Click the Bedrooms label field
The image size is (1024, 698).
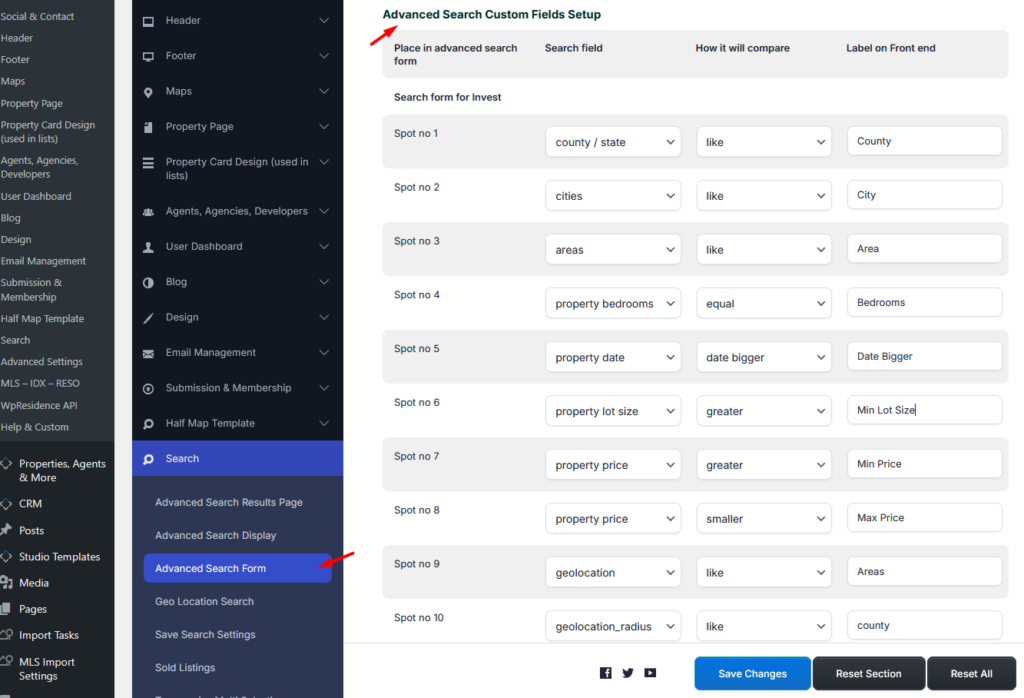924,302
